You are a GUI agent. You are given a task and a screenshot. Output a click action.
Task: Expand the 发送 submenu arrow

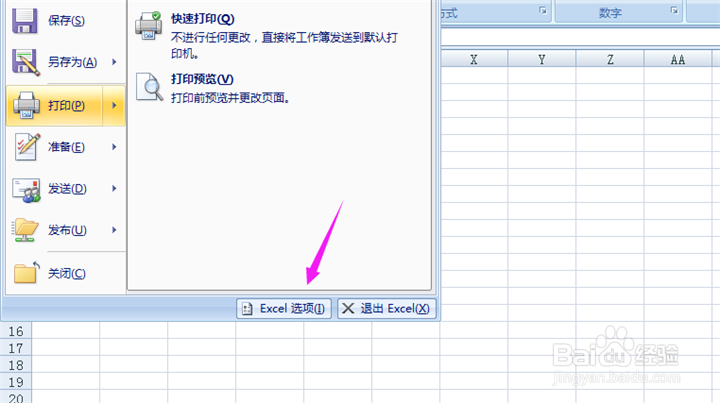click(114, 189)
